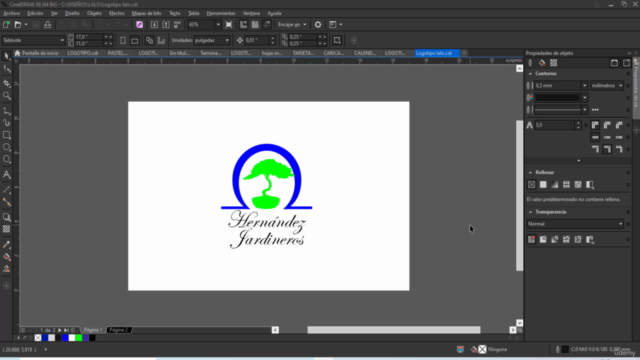Set page to Landscape orientation

[135, 40]
